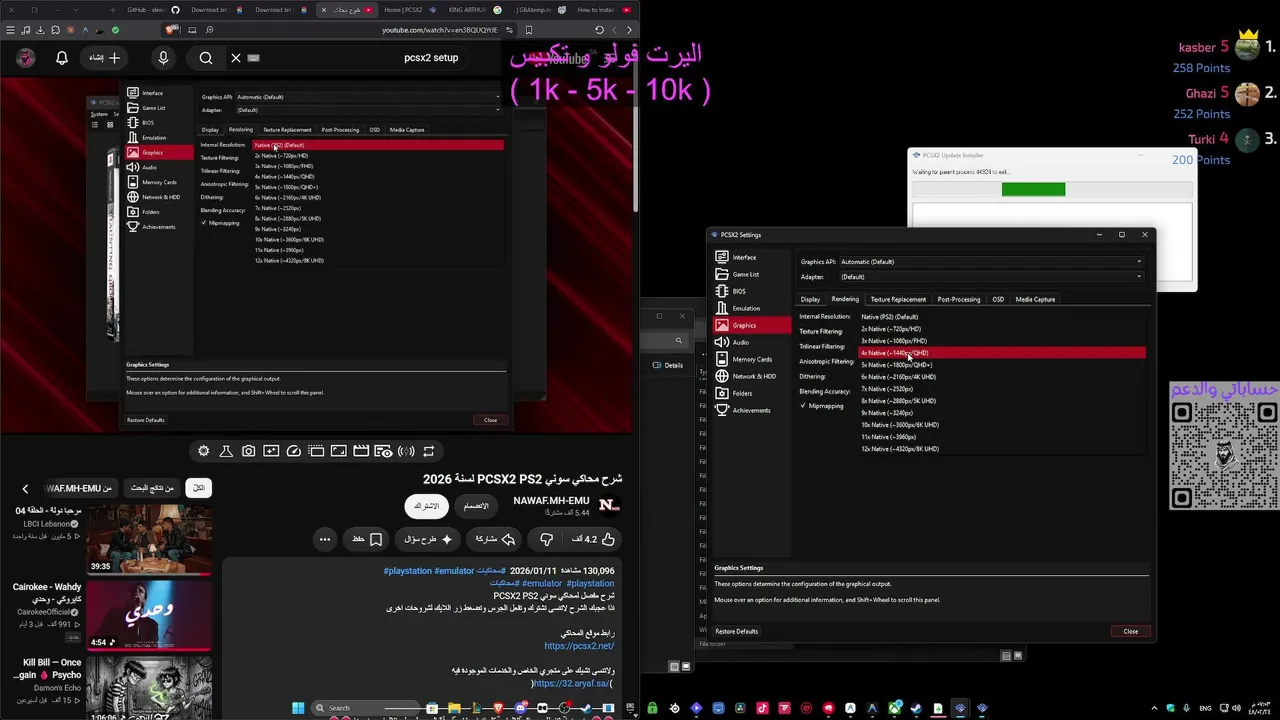Screen dimensions: 1280x720
Task: Switch to OSD tab in PCSX2 Settings
Action: (x=998, y=299)
